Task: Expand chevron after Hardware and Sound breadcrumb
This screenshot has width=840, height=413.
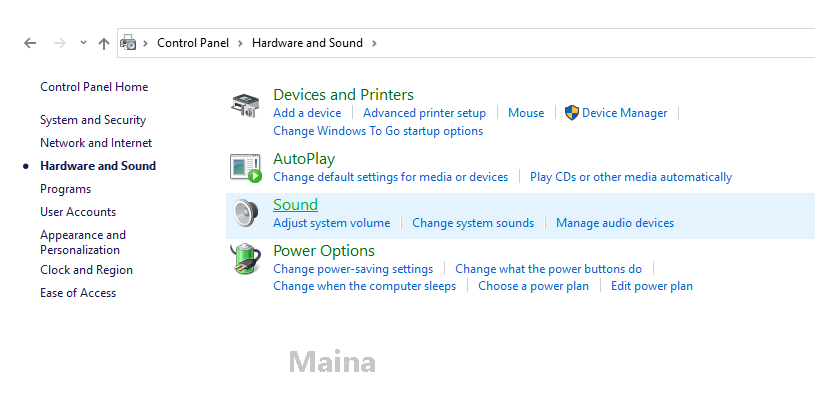Action: pyautogui.click(x=374, y=43)
